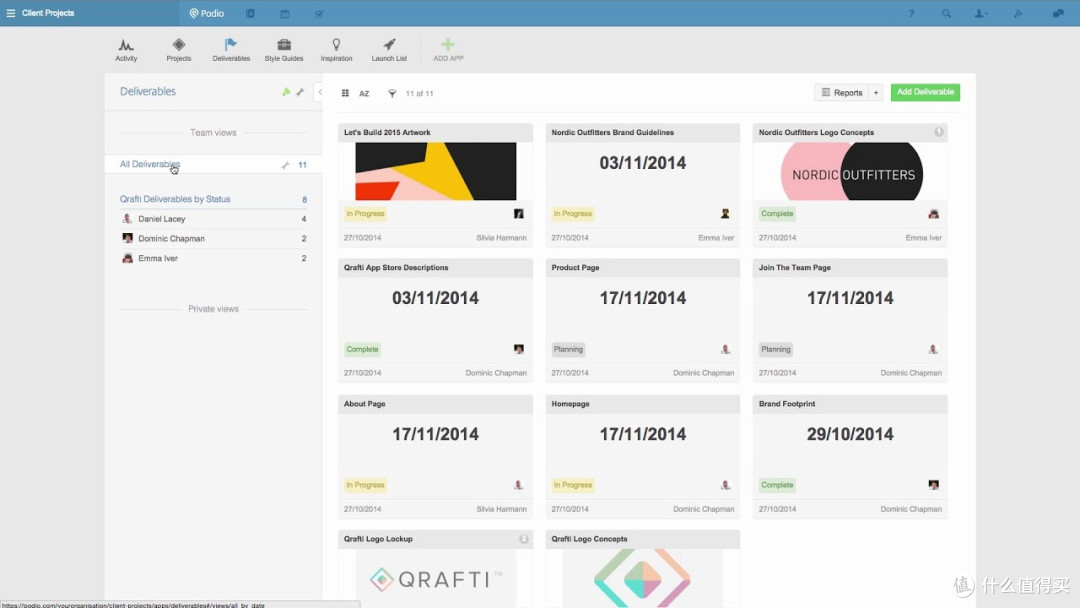Viewport: 1080px width, 608px height.
Task: Click In Progress tag on Let's Build 2015 Artwork
Action: pos(365,213)
